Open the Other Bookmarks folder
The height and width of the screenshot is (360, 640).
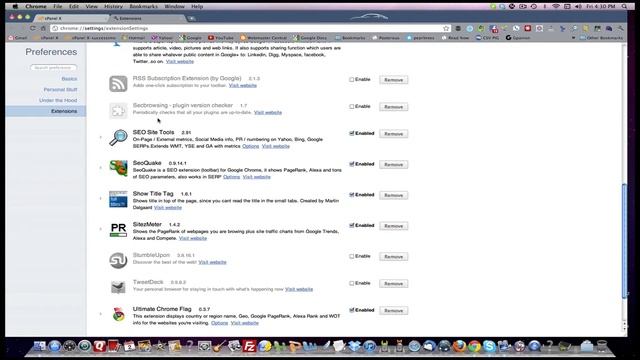[602, 38]
